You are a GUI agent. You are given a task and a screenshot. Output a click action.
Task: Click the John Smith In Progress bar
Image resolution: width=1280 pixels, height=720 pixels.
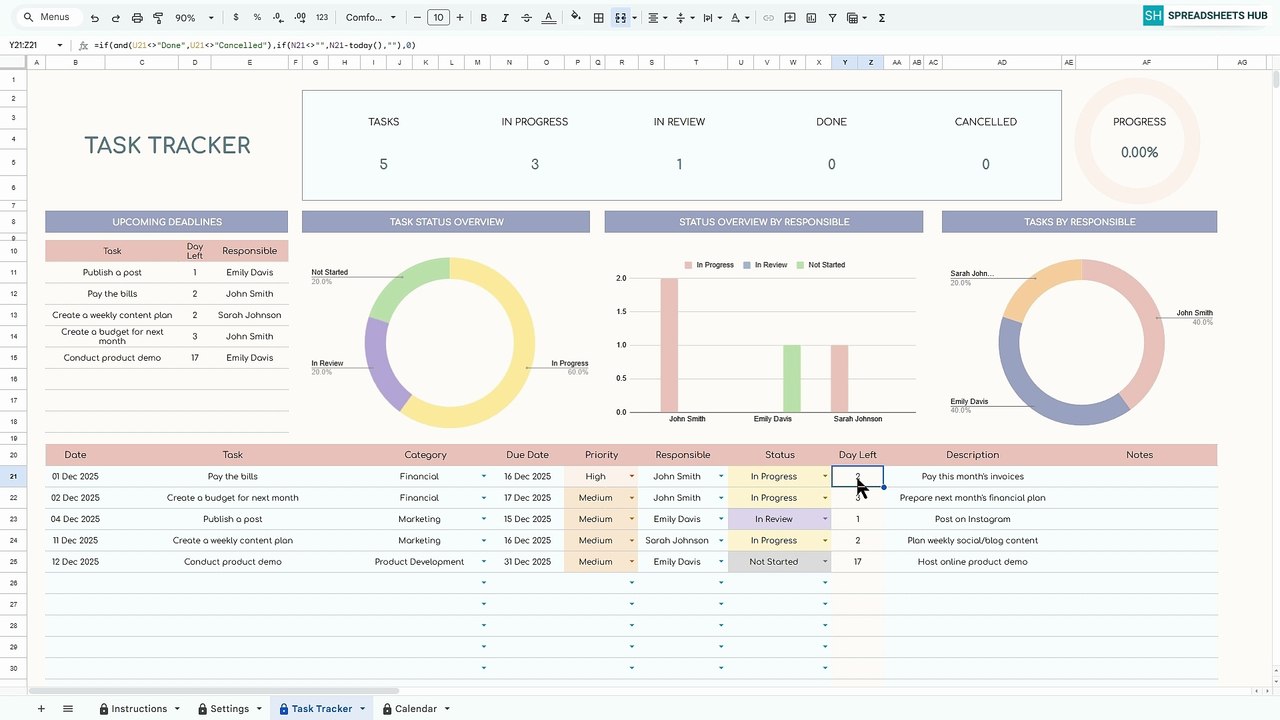click(x=669, y=345)
